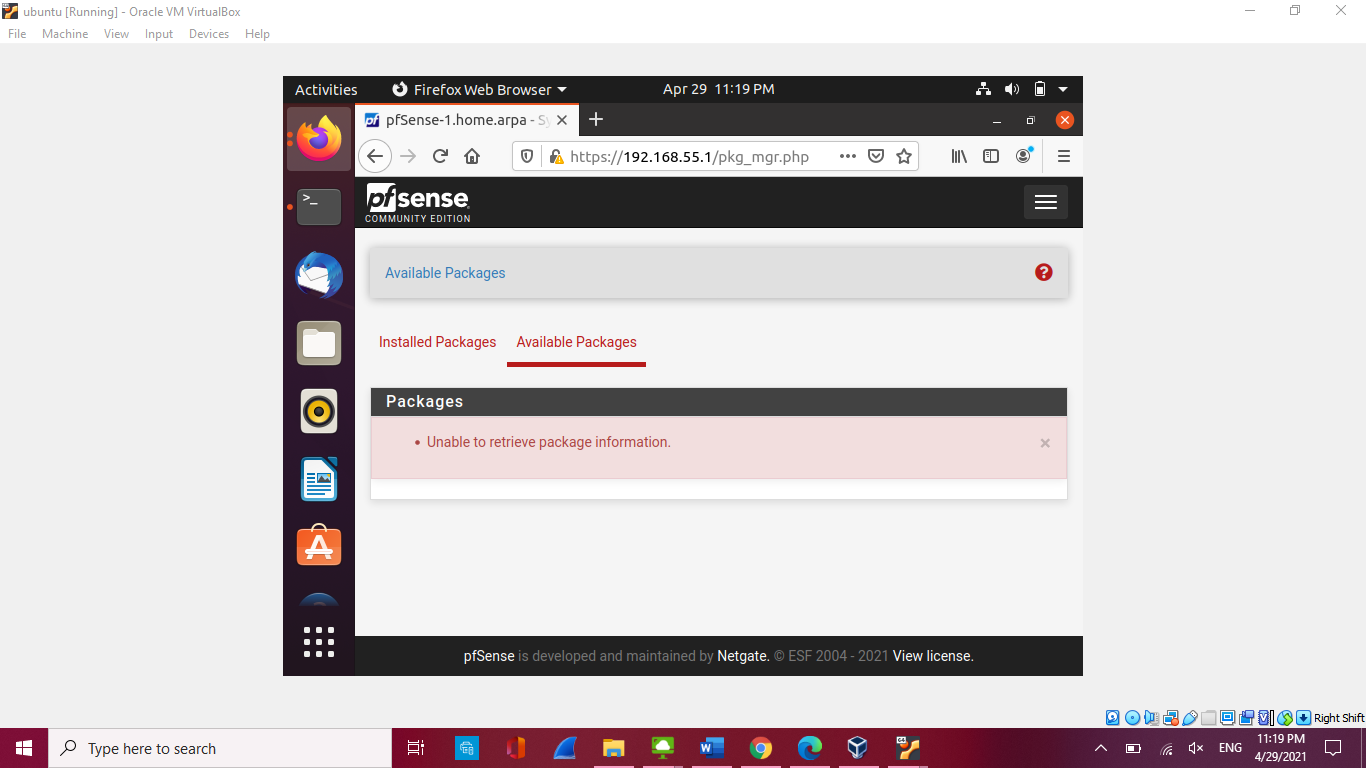The height and width of the screenshot is (768, 1366).
Task: Select the Available Packages tab
Action: (576, 342)
